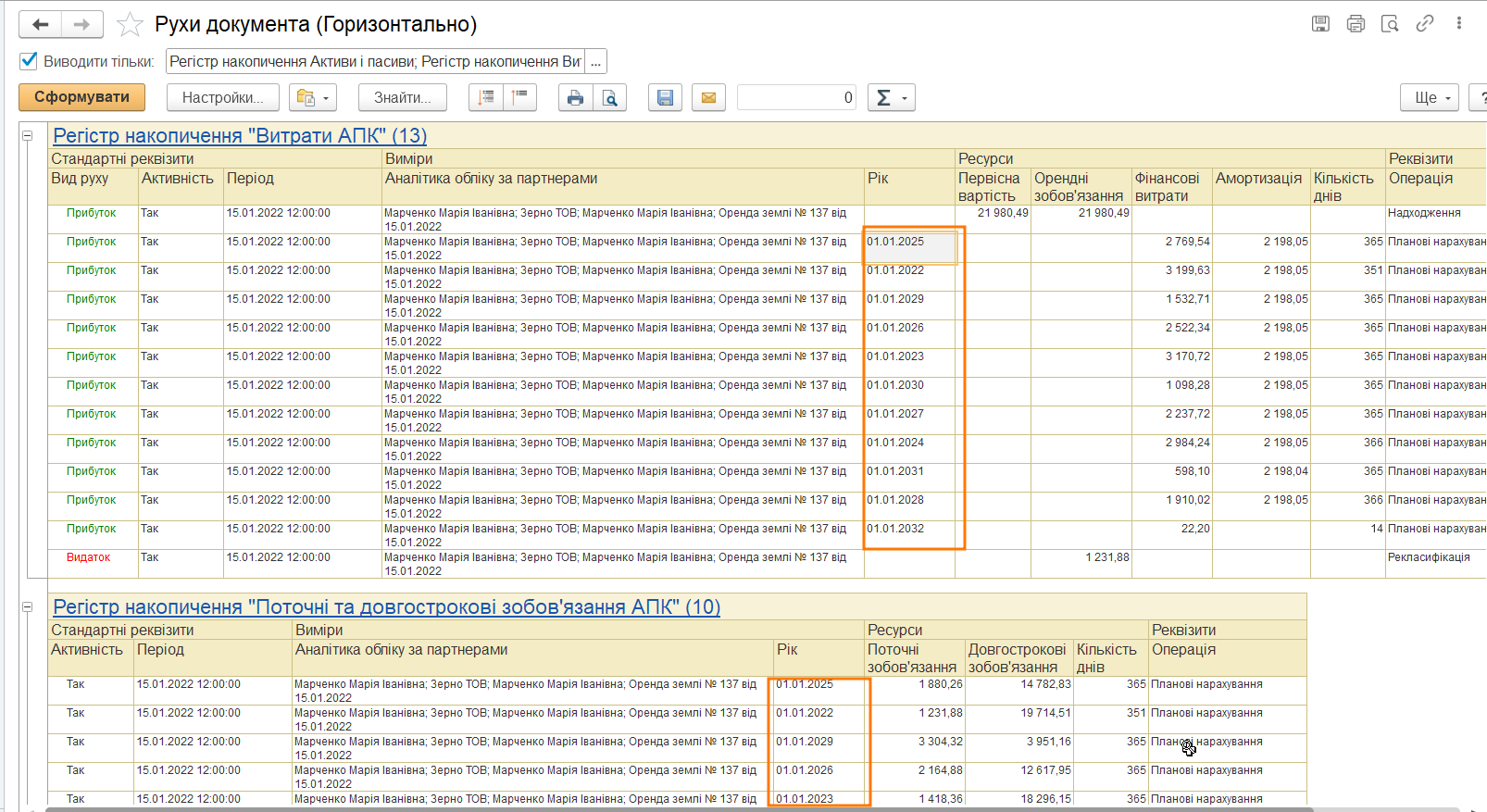Add report to favorites with star
Screen dimensions: 1487x812
point(130,25)
